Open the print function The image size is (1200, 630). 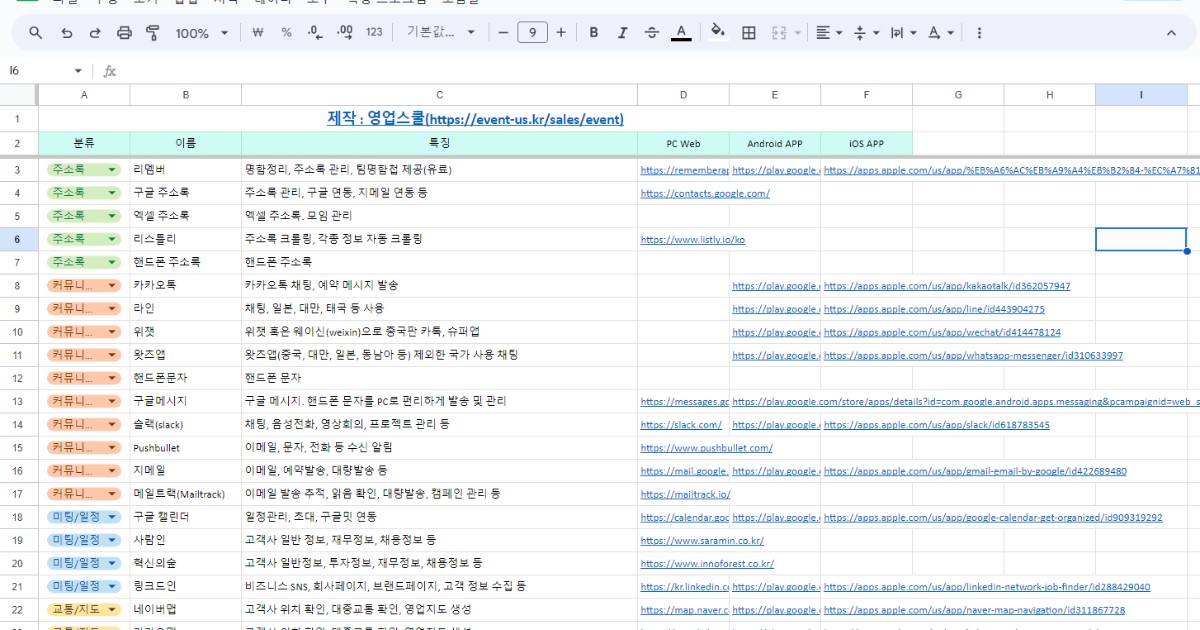pyautogui.click(x=124, y=32)
